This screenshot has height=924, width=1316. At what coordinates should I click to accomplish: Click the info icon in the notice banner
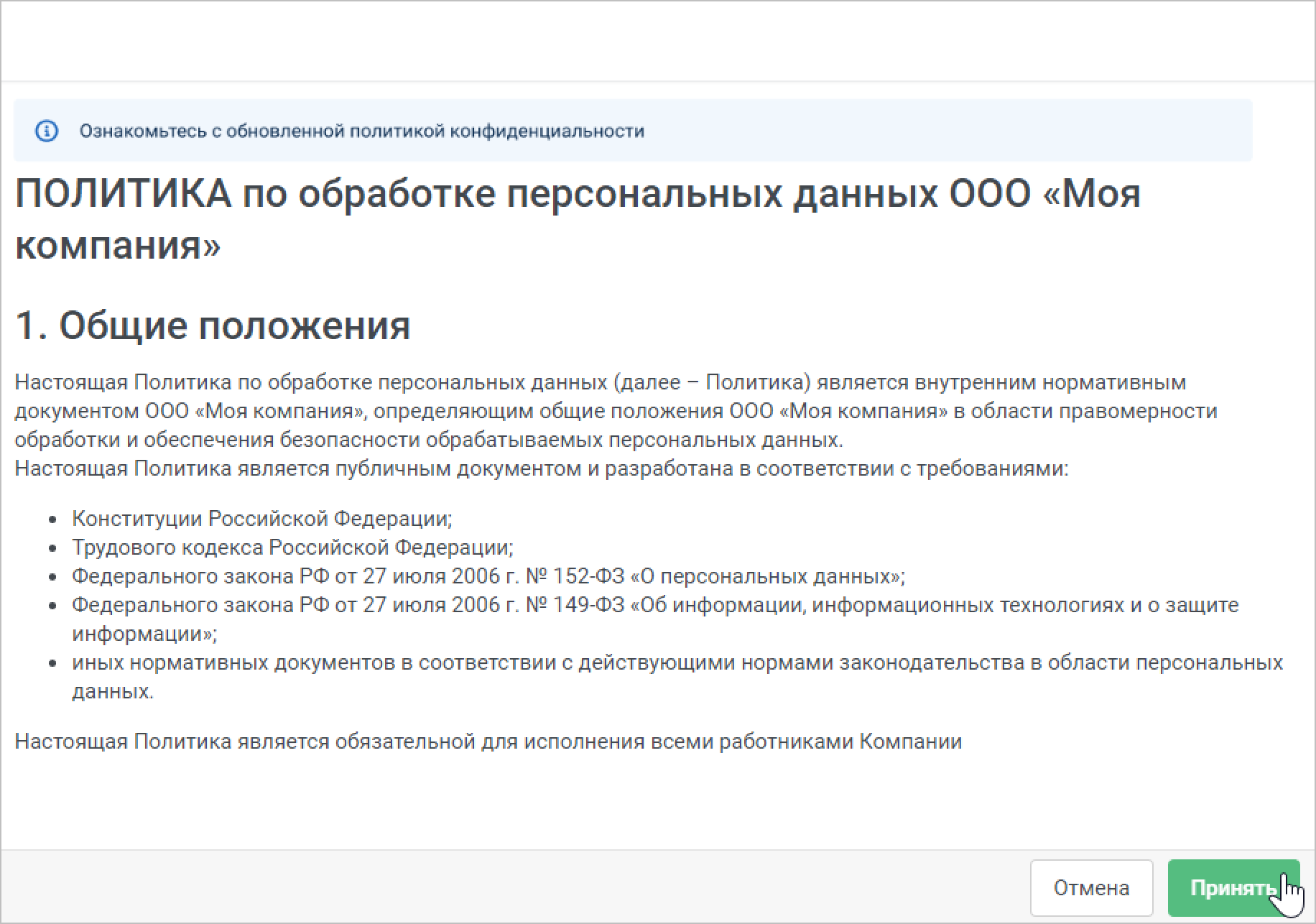click(47, 131)
